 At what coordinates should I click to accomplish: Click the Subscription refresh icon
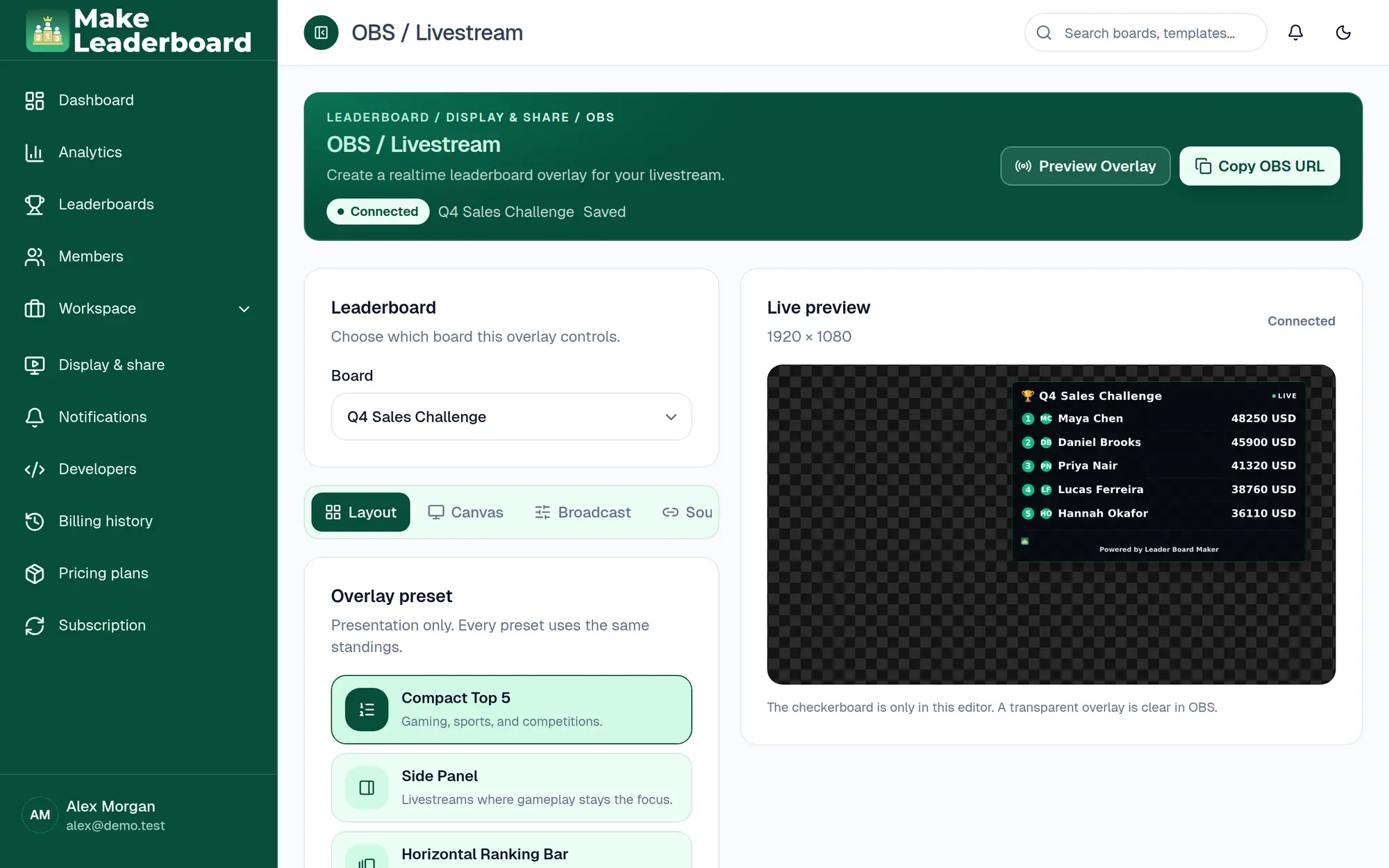pos(35,626)
